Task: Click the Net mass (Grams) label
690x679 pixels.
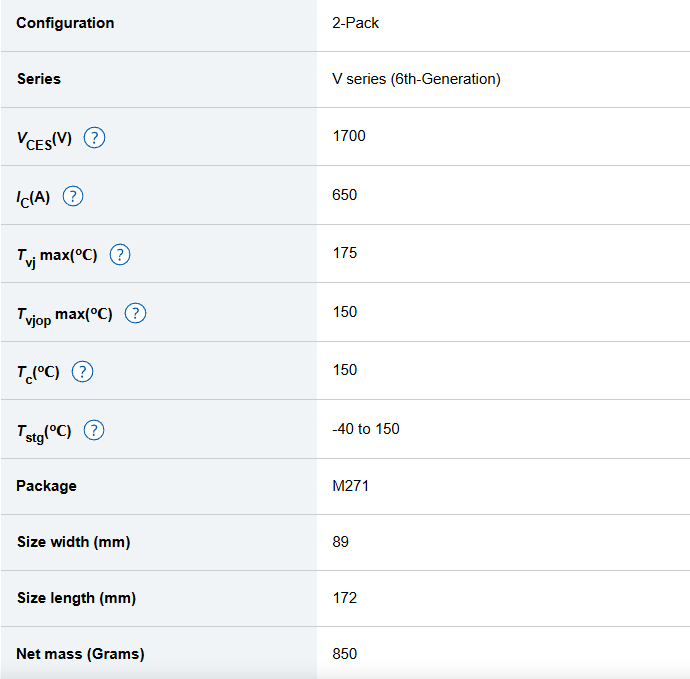Action: tap(80, 654)
